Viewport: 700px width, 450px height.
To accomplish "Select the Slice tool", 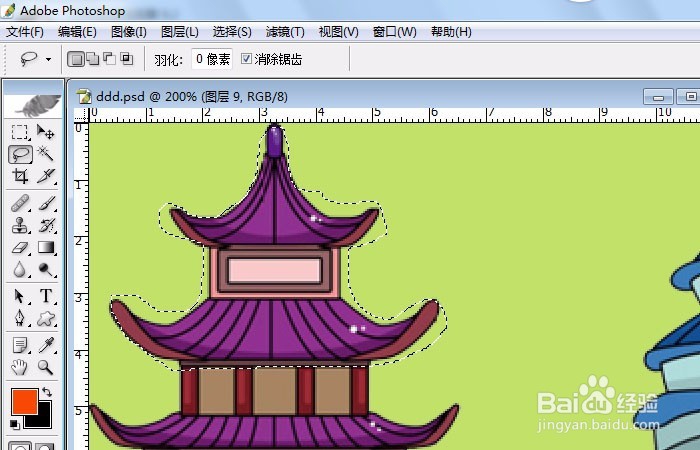I will [x=45, y=176].
